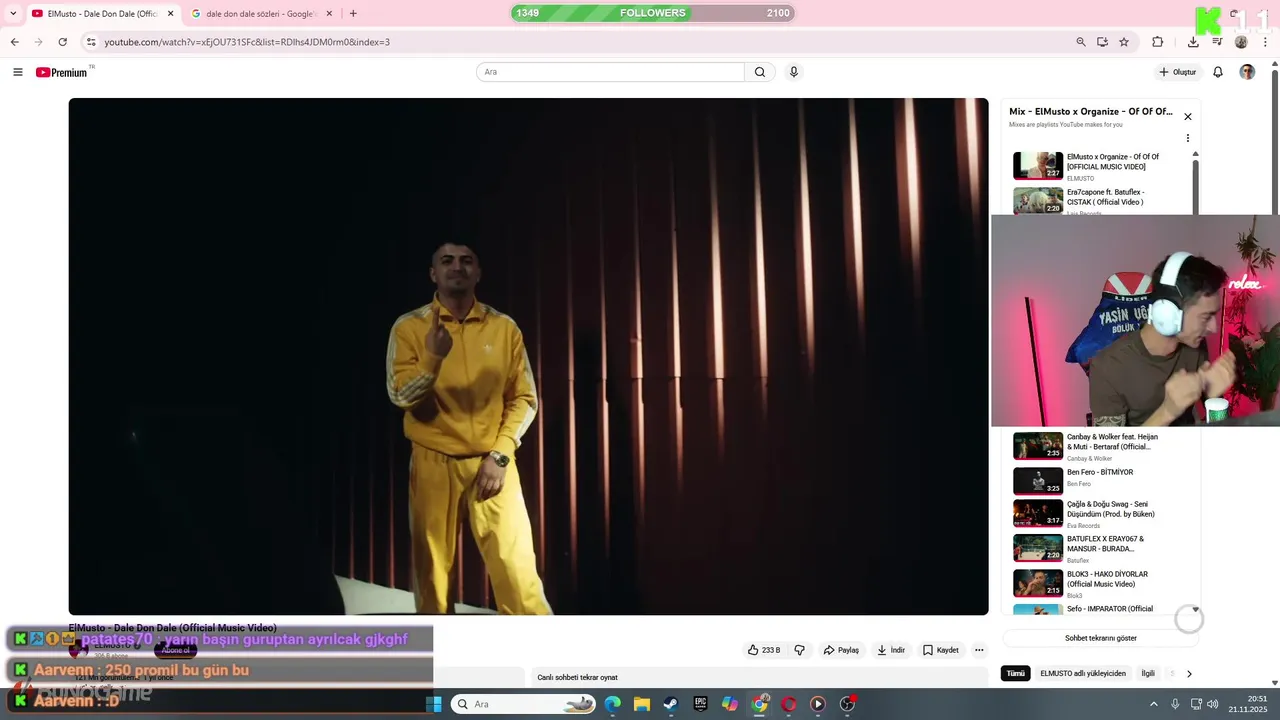Image resolution: width=1280 pixels, height=720 pixels.
Task: Install the app via the address bar icon
Action: pyautogui.click(x=1102, y=42)
